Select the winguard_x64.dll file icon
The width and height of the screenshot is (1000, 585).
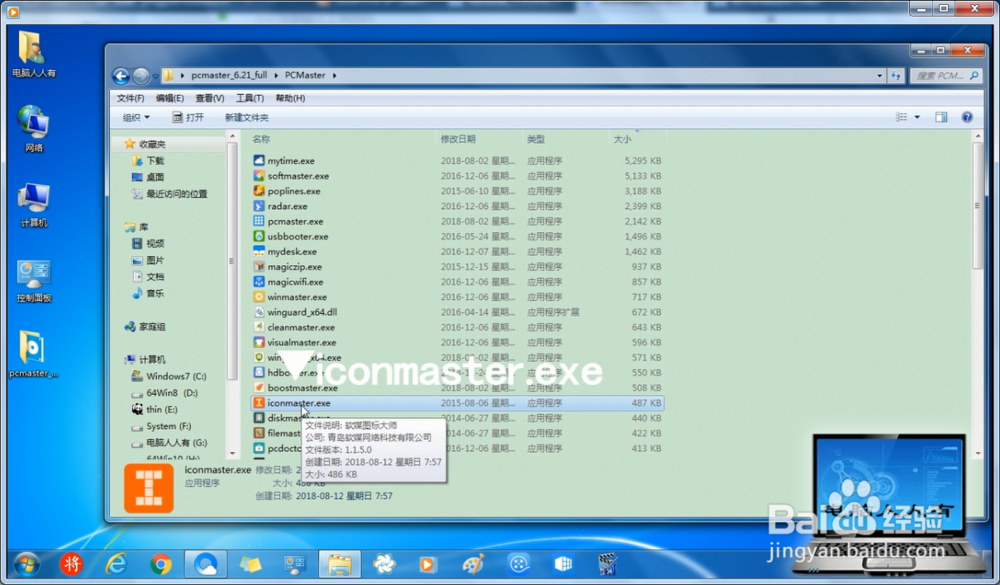[x=258, y=312]
